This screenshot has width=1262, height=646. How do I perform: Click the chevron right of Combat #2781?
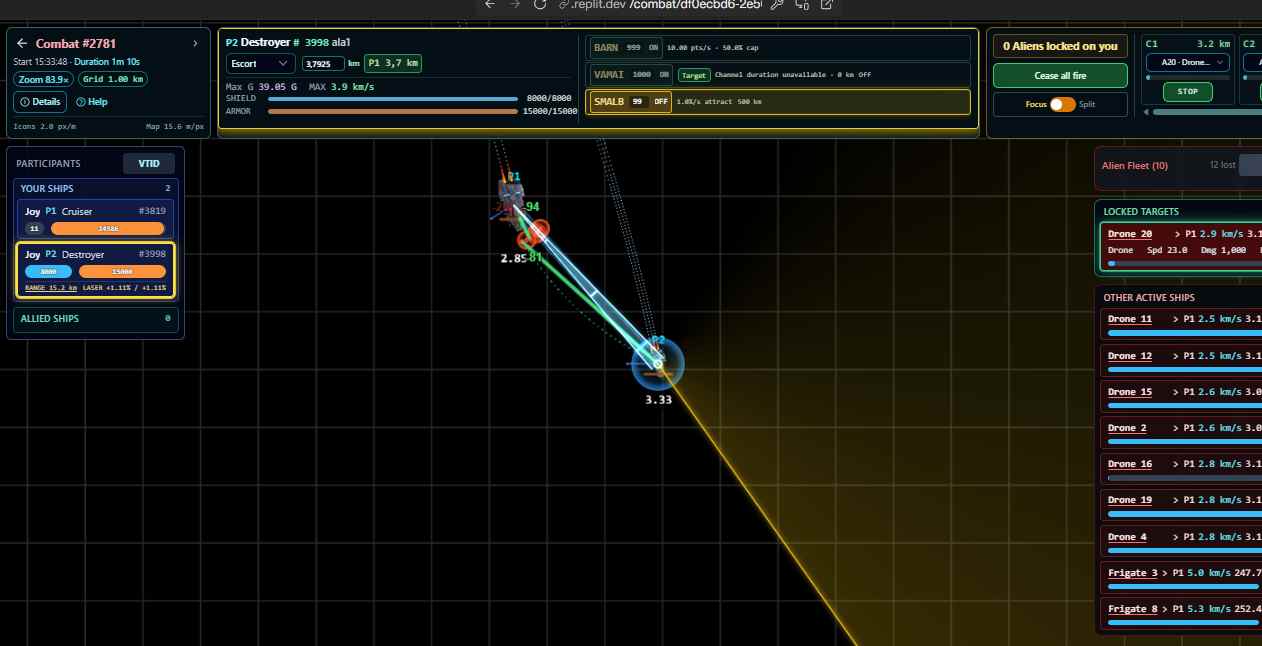coord(195,43)
